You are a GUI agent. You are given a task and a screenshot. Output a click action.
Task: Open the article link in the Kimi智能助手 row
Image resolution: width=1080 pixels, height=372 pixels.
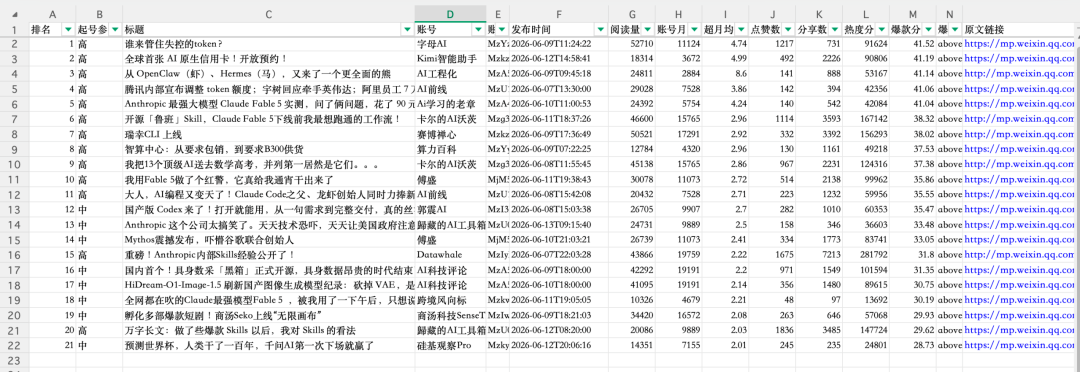click(x=1019, y=59)
